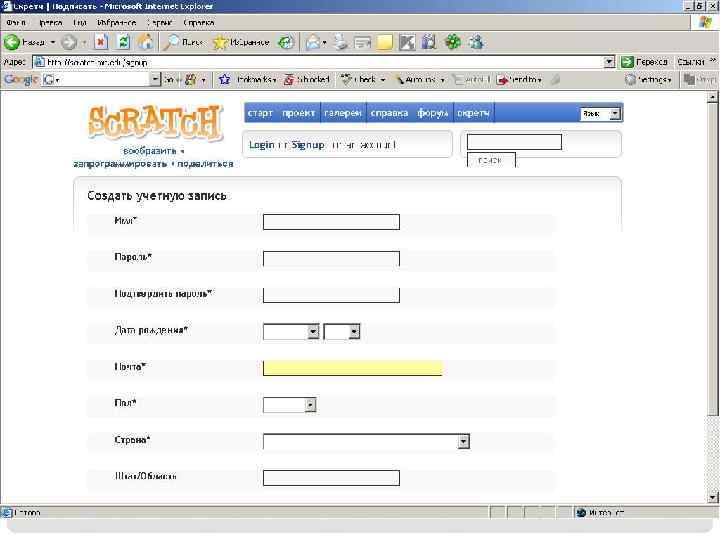Open the Edit (Правка) menu
This screenshot has height=540, width=720.
[51, 22]
